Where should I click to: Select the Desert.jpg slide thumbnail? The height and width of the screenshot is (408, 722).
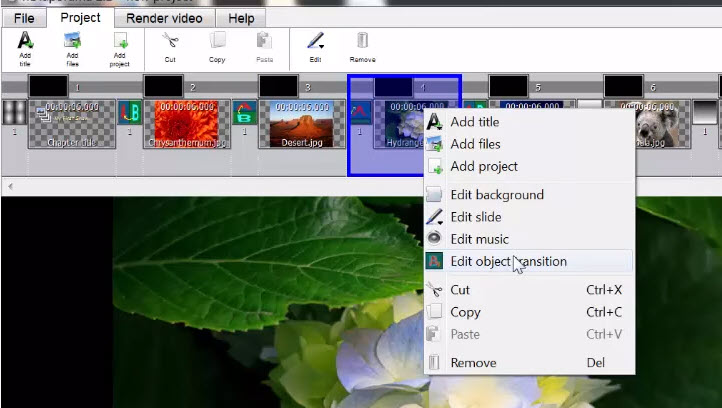(x=302, y=124)
